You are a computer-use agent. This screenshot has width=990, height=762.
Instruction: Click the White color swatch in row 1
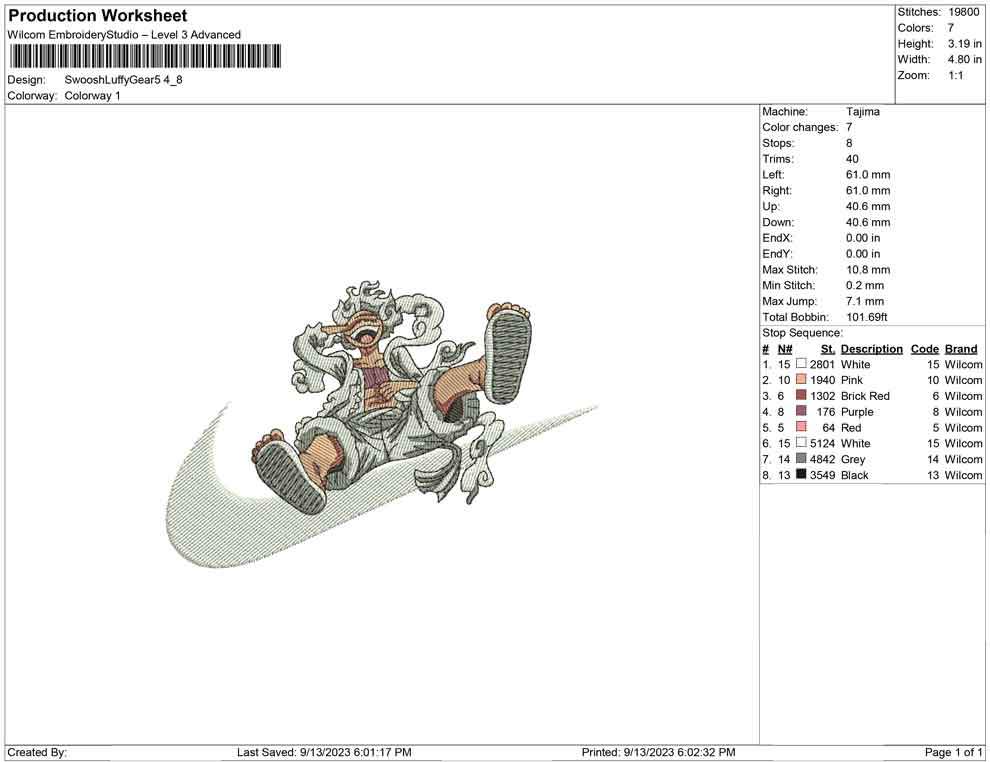(801, 364)
